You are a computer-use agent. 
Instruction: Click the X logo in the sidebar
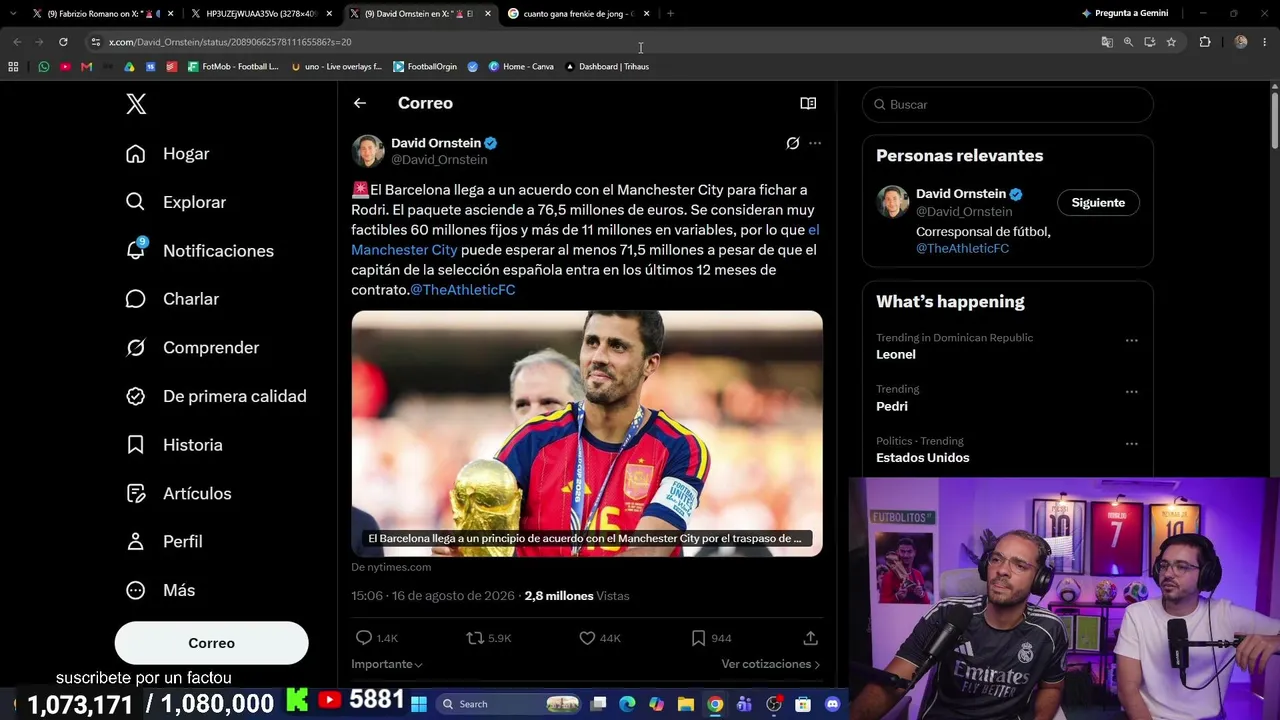click(x=136, y=104)
